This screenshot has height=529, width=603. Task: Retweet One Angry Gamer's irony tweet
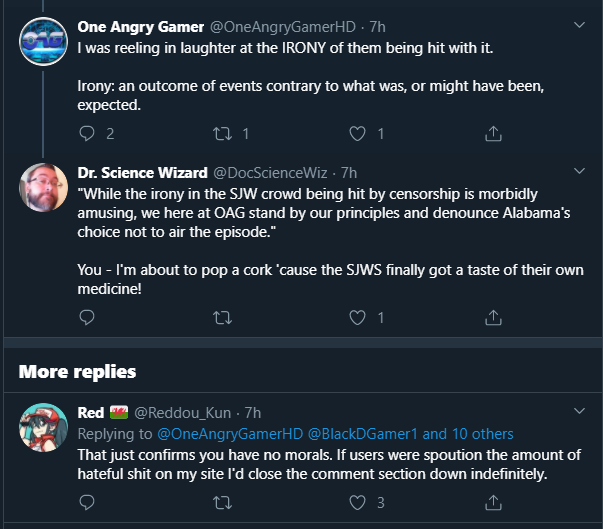coord(222,134)
